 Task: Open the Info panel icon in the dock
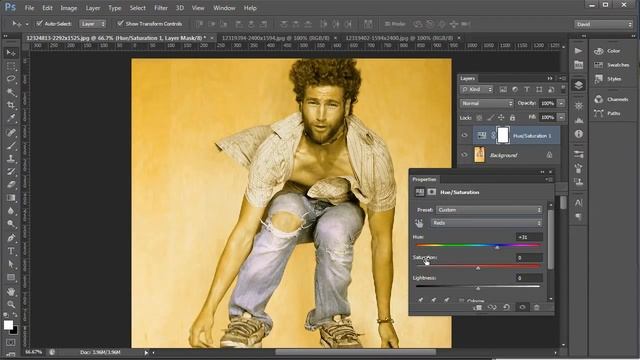click(x=578, y=134)
